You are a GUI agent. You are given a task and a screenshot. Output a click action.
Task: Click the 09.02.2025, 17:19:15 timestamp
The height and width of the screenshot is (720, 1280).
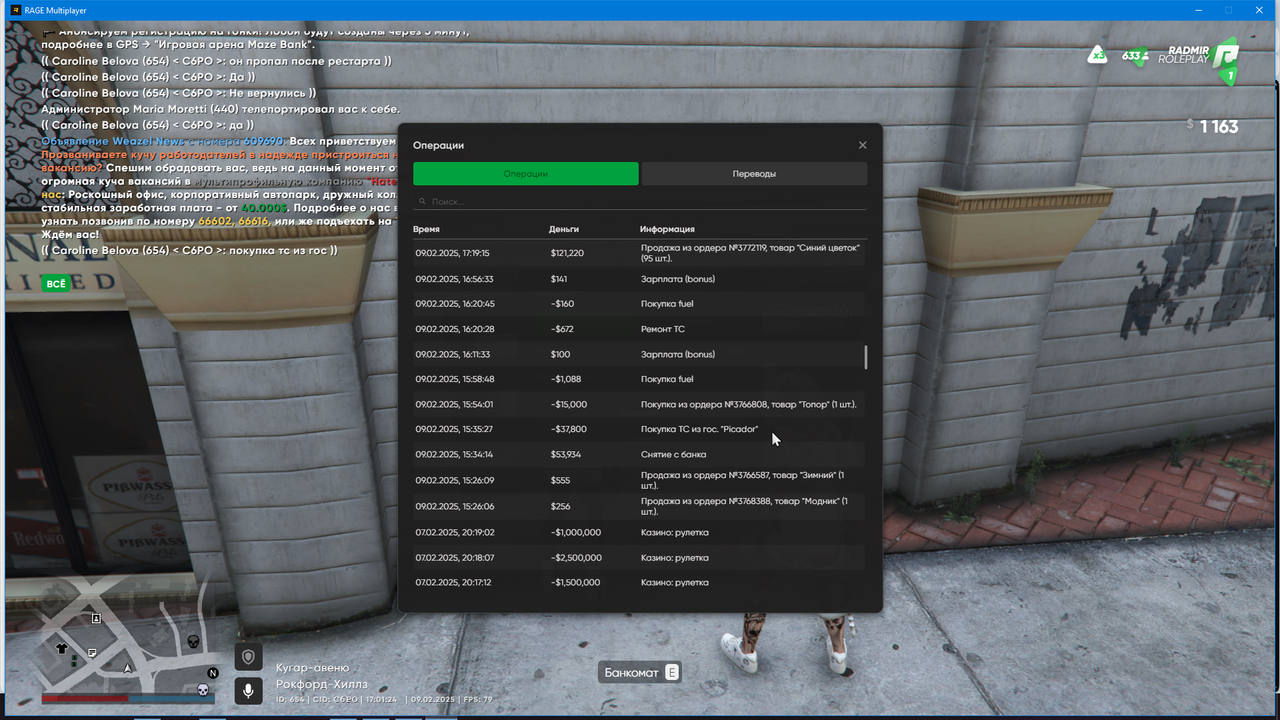(x=453, y=253)
